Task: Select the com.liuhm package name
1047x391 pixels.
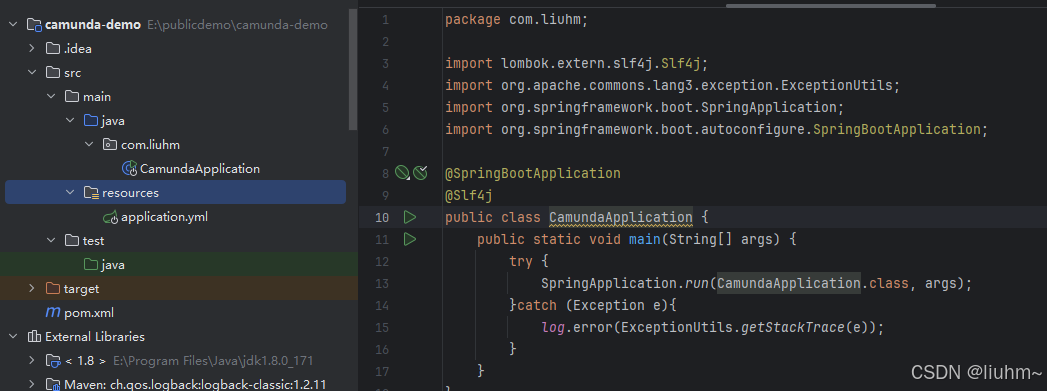Action: pos(151,145)
